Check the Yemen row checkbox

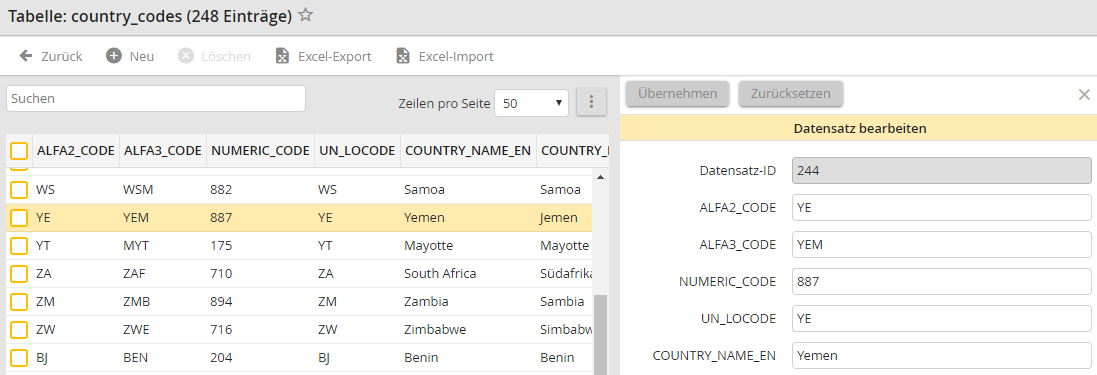tap(19, 218)
